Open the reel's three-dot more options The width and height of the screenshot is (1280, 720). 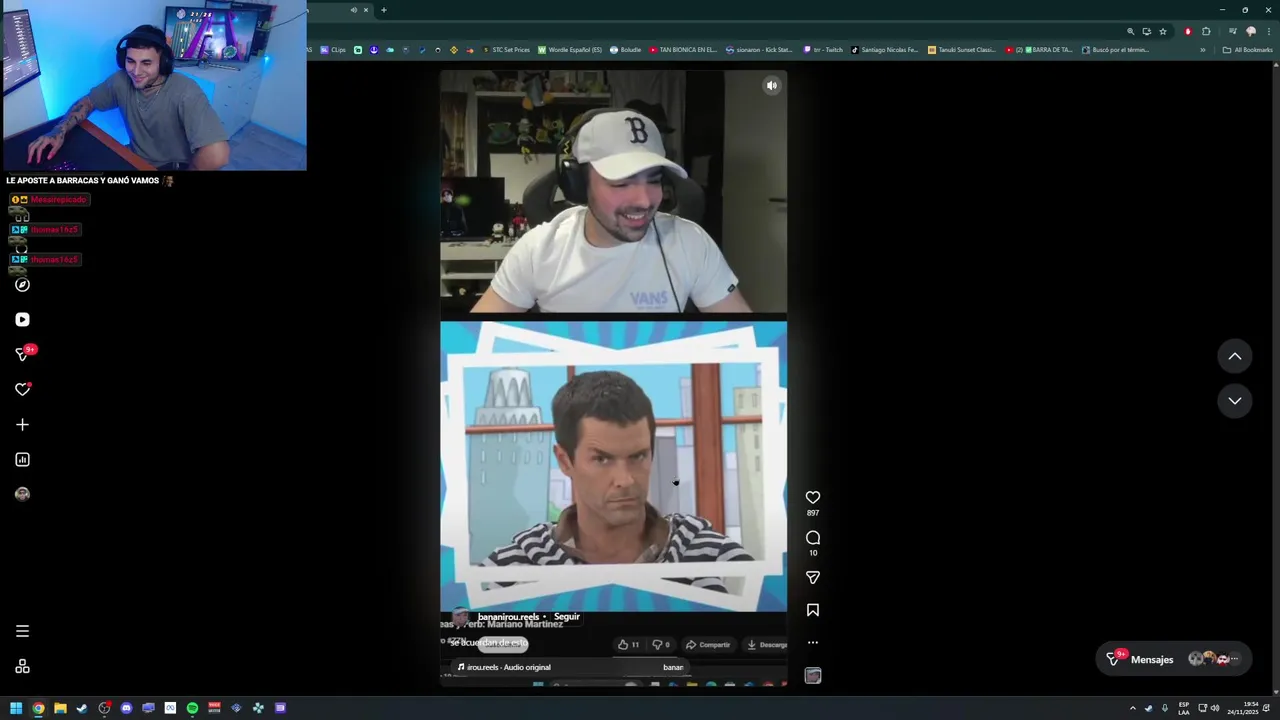coord(813,643)
